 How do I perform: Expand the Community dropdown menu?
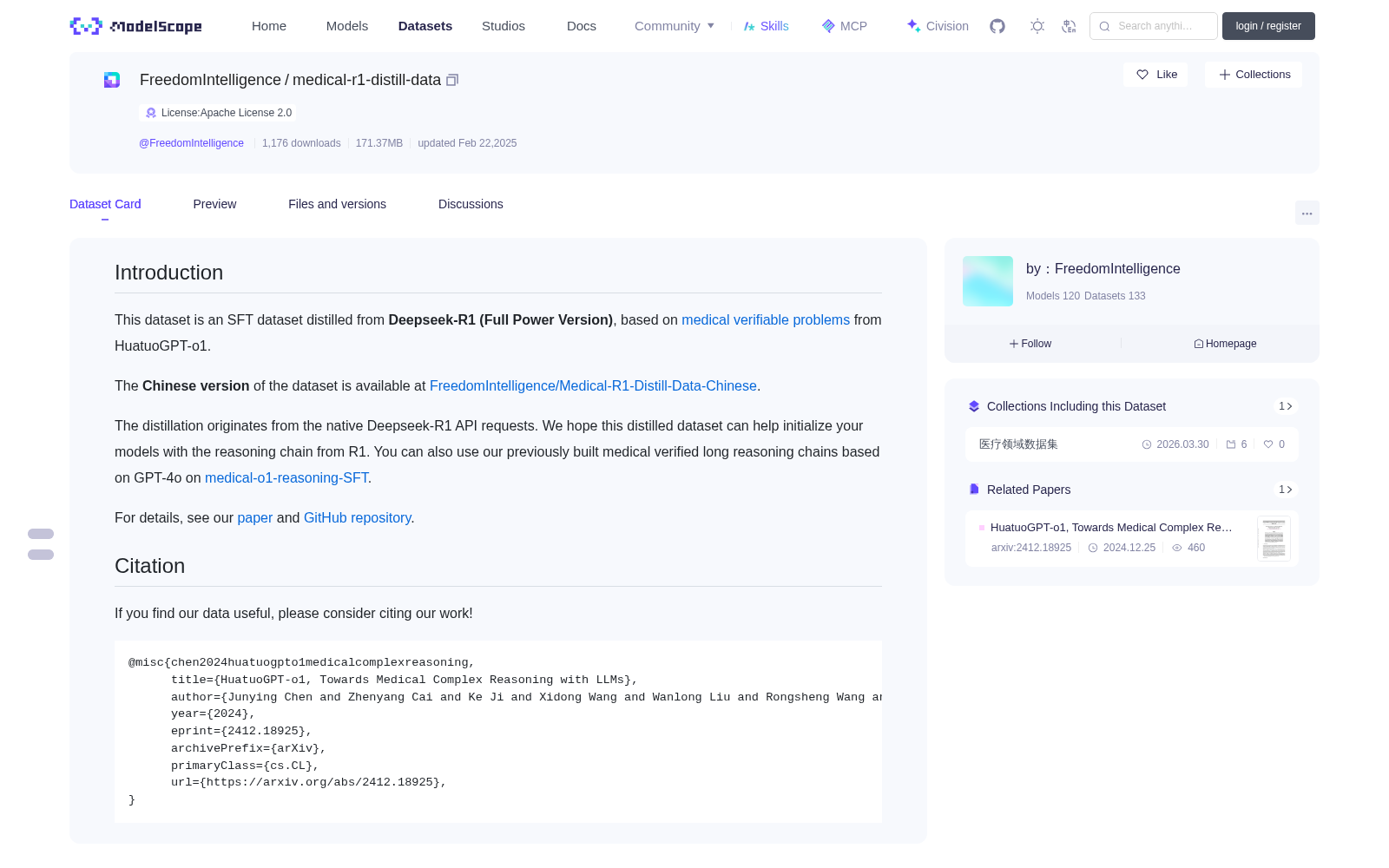(675, 26)
